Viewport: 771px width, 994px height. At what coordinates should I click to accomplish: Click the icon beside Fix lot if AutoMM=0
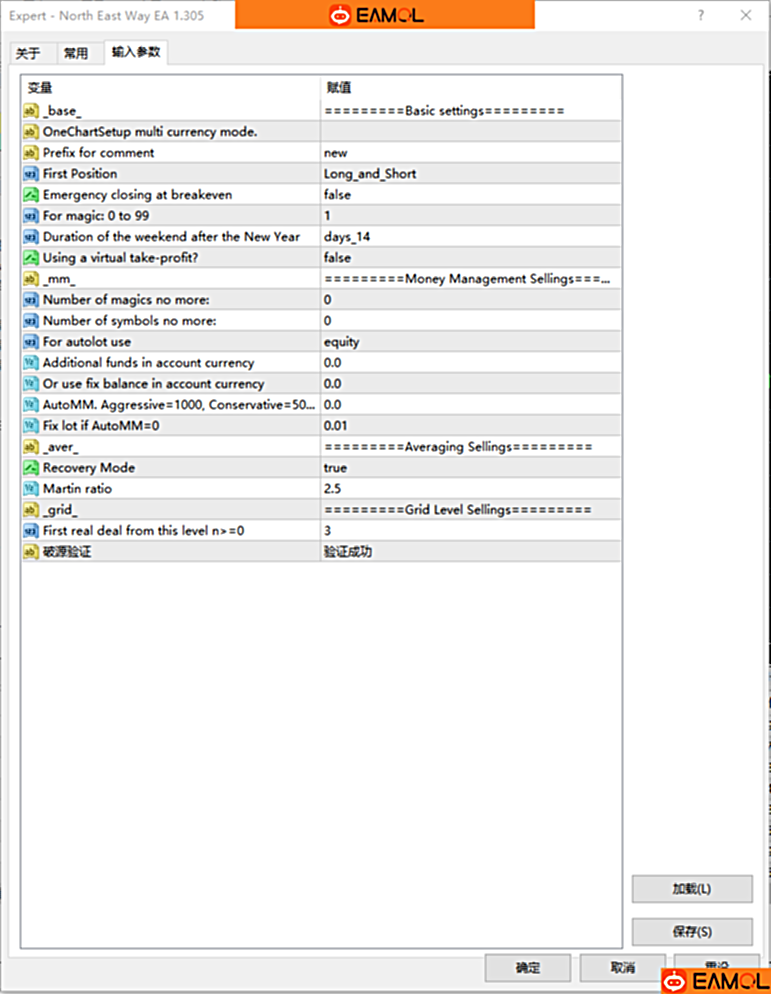click(31, 425)
